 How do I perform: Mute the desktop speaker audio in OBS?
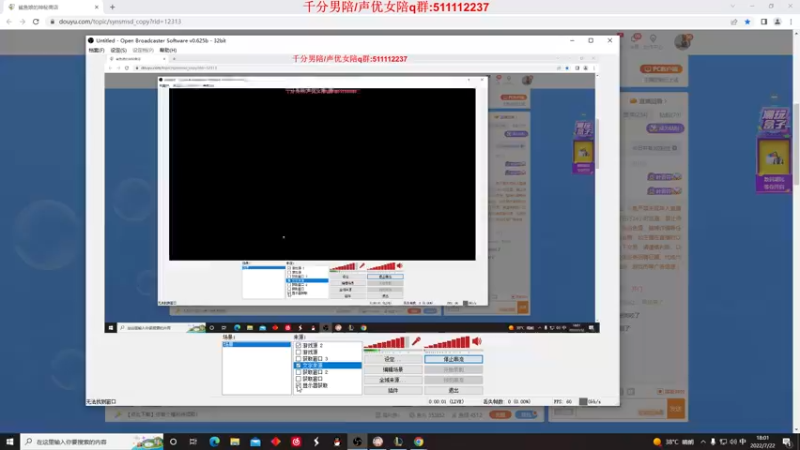tap(477, 341)
